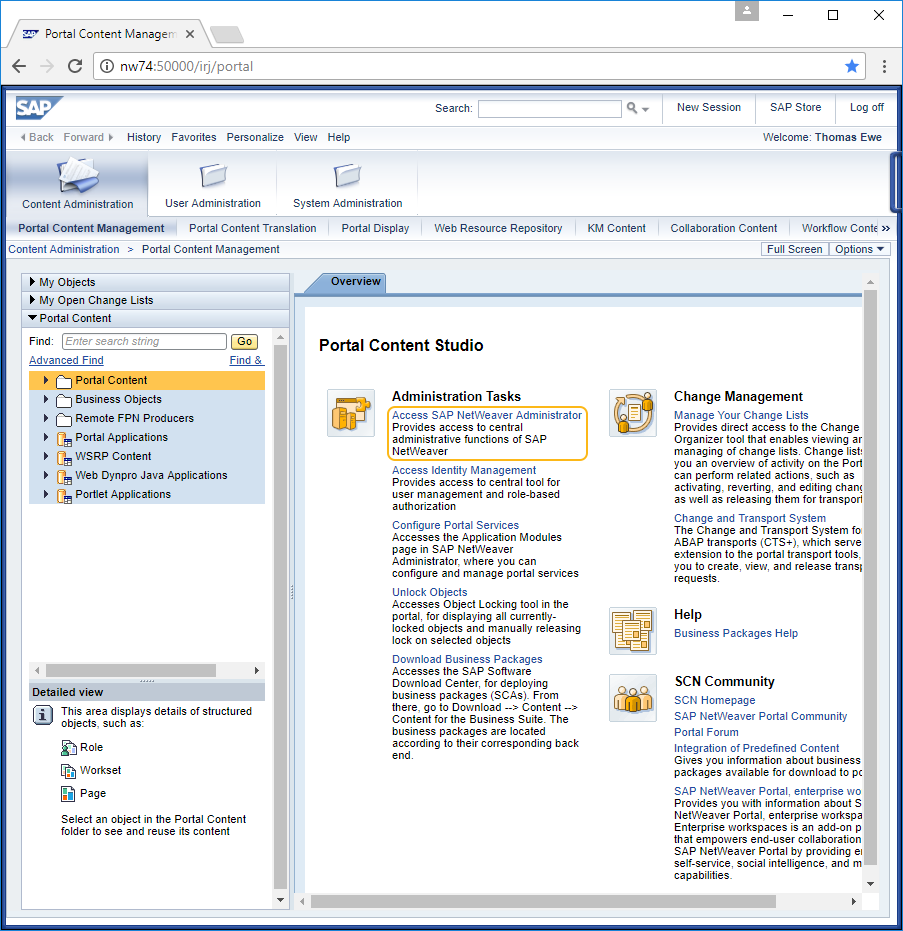Open the Favorites menu
Image resolution: width=903 pixels, height=931 pixels.
[x=194, y=137]
